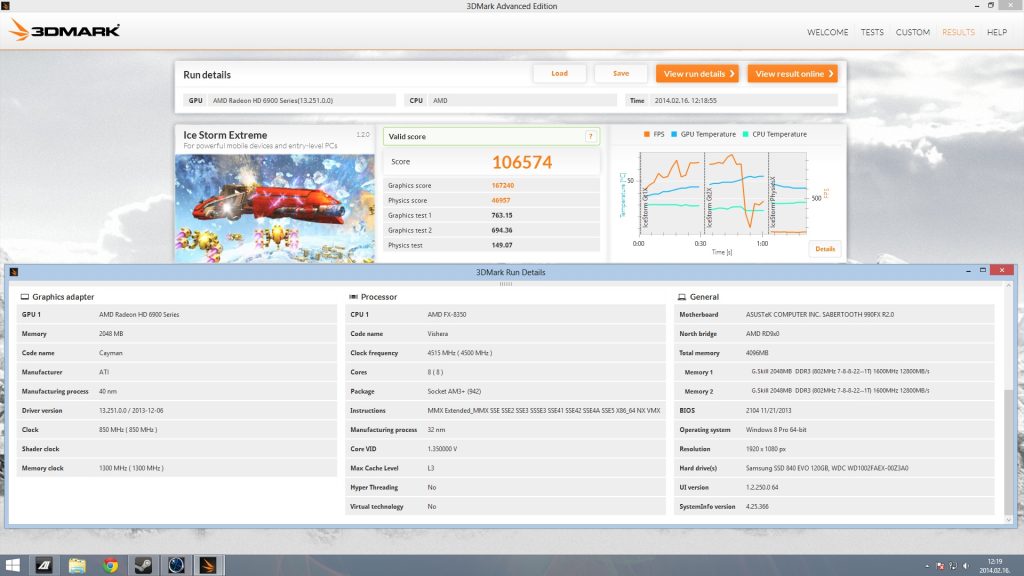Click the Code name Cayman row
The height and width of the screenshot is (576, 1024).
coord(176,353)
